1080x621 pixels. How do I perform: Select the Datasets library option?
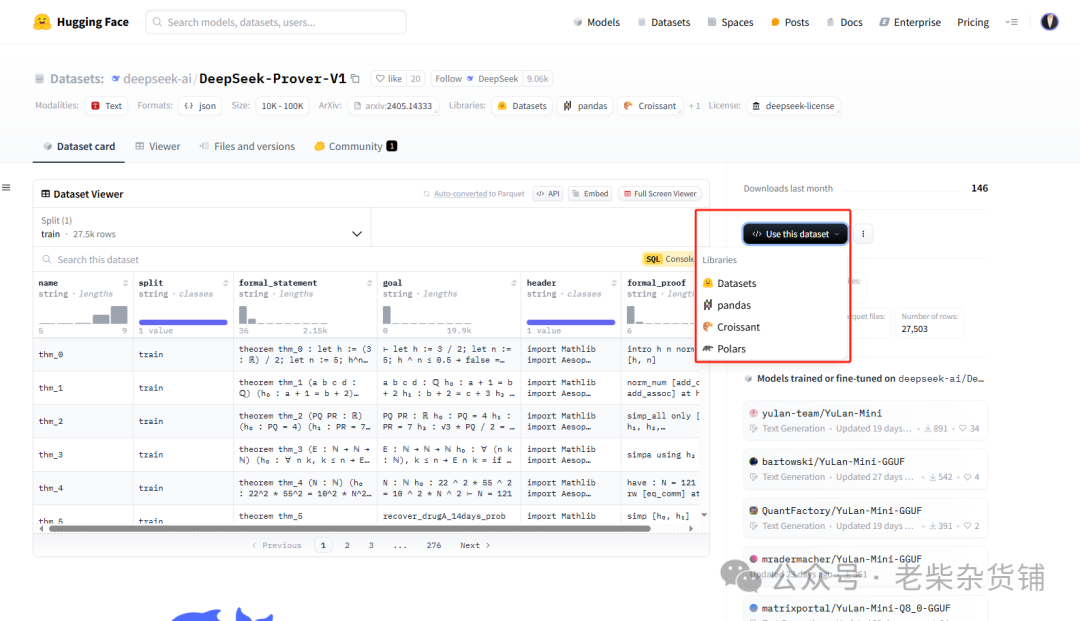736,283
